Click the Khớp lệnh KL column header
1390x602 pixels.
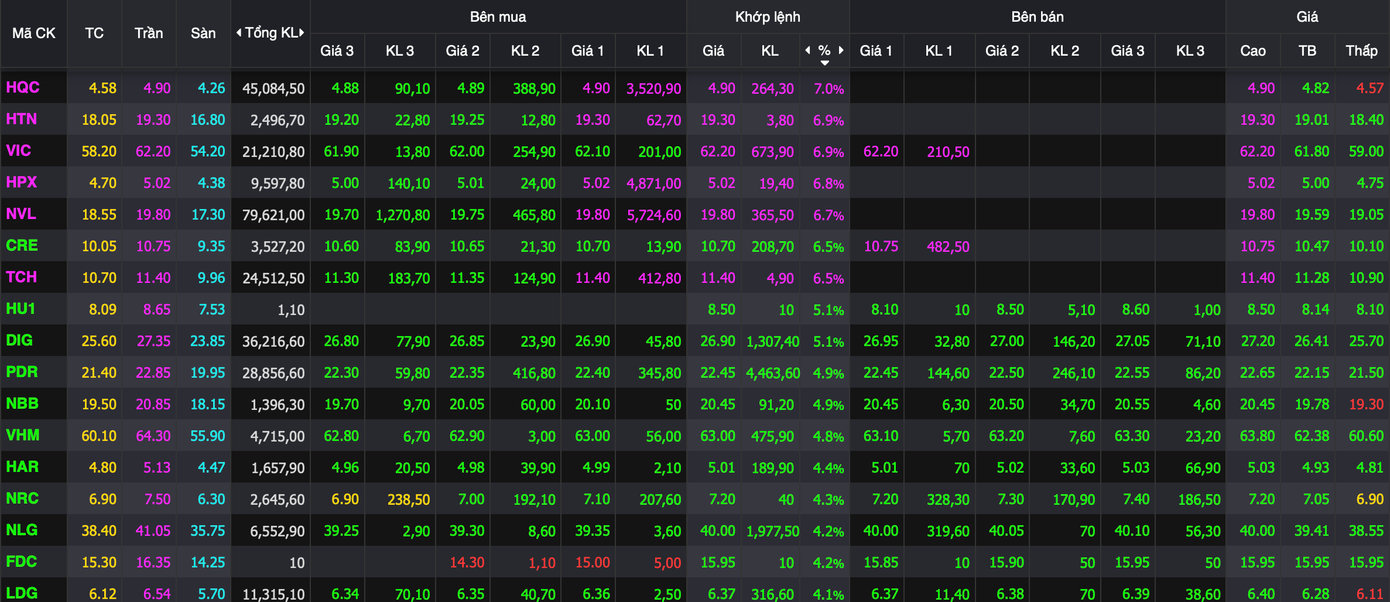(769, 50)
